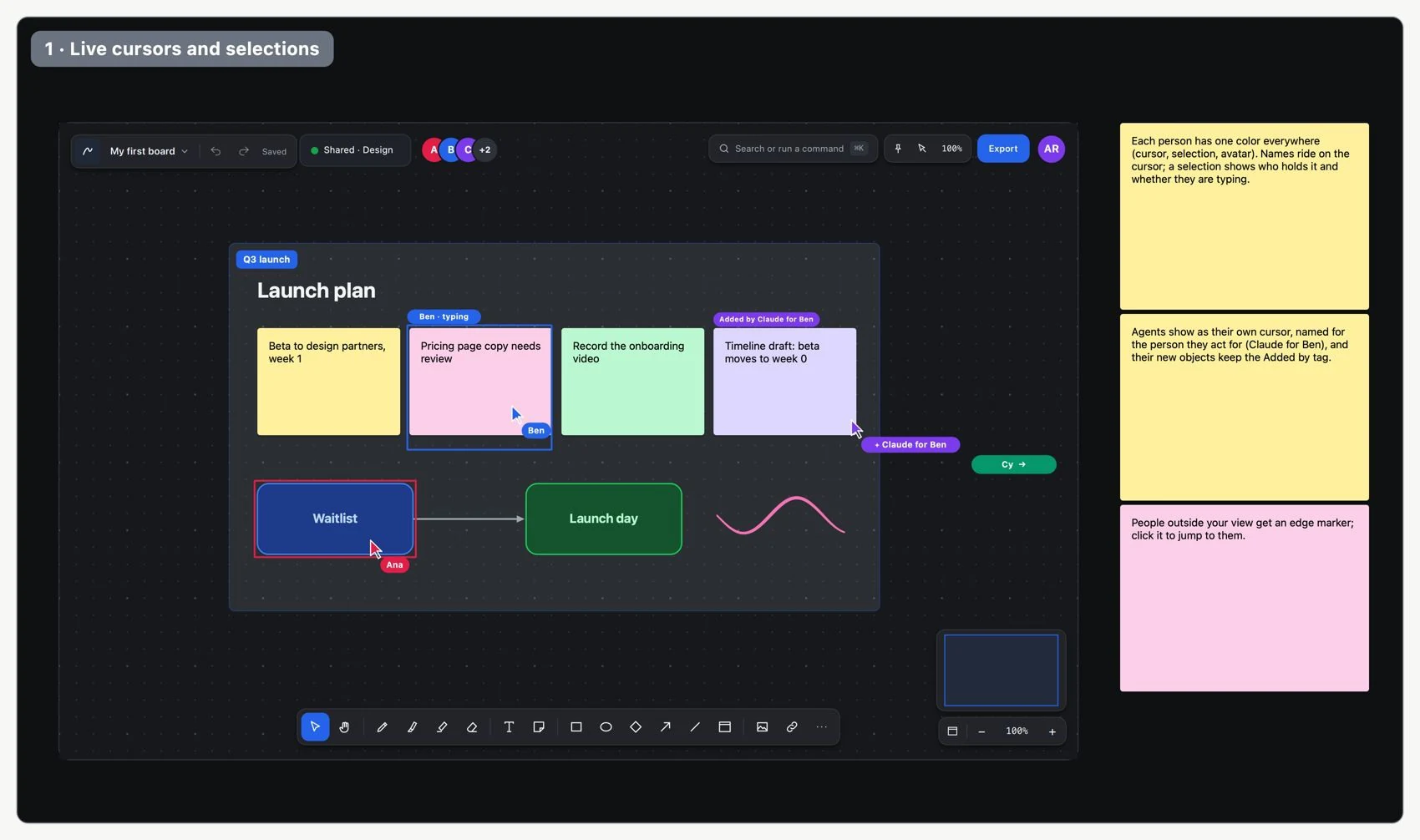Screen dimensions: 1420x840
Task: Click the app logo icon in top bar
Action: click(x=88, y=151)
